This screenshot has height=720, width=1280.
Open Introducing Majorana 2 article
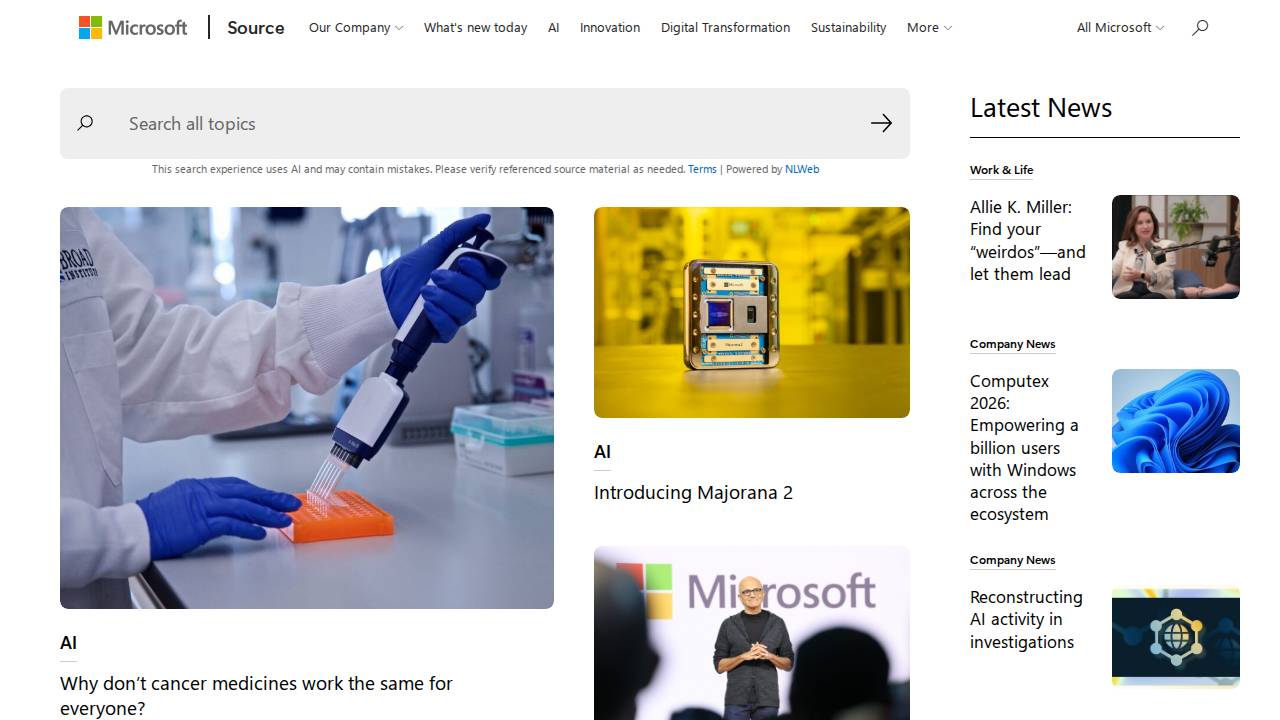coord(693,492)
